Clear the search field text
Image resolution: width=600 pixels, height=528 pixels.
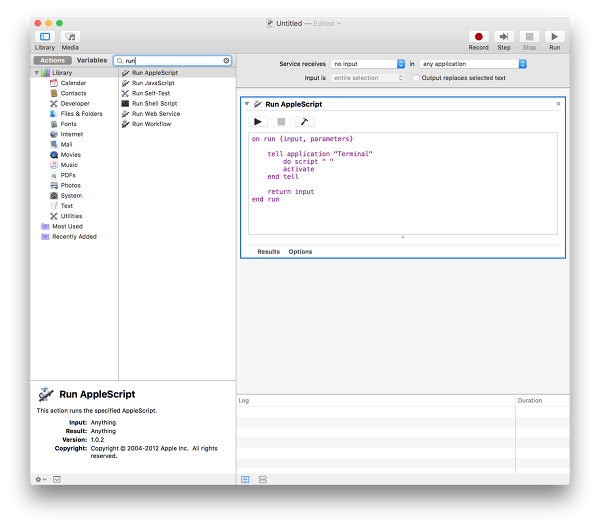227,60
